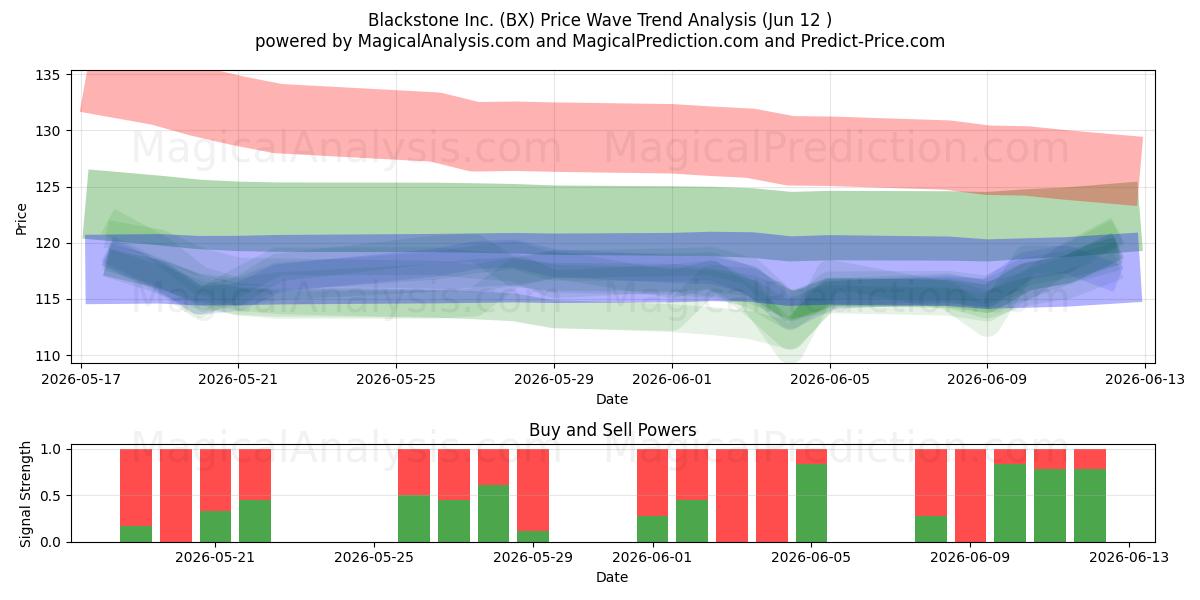The height and width of the screenshot is (600, 1200).
Task: Click the 'Date' label under the price chart
Action: pos(612,399)
